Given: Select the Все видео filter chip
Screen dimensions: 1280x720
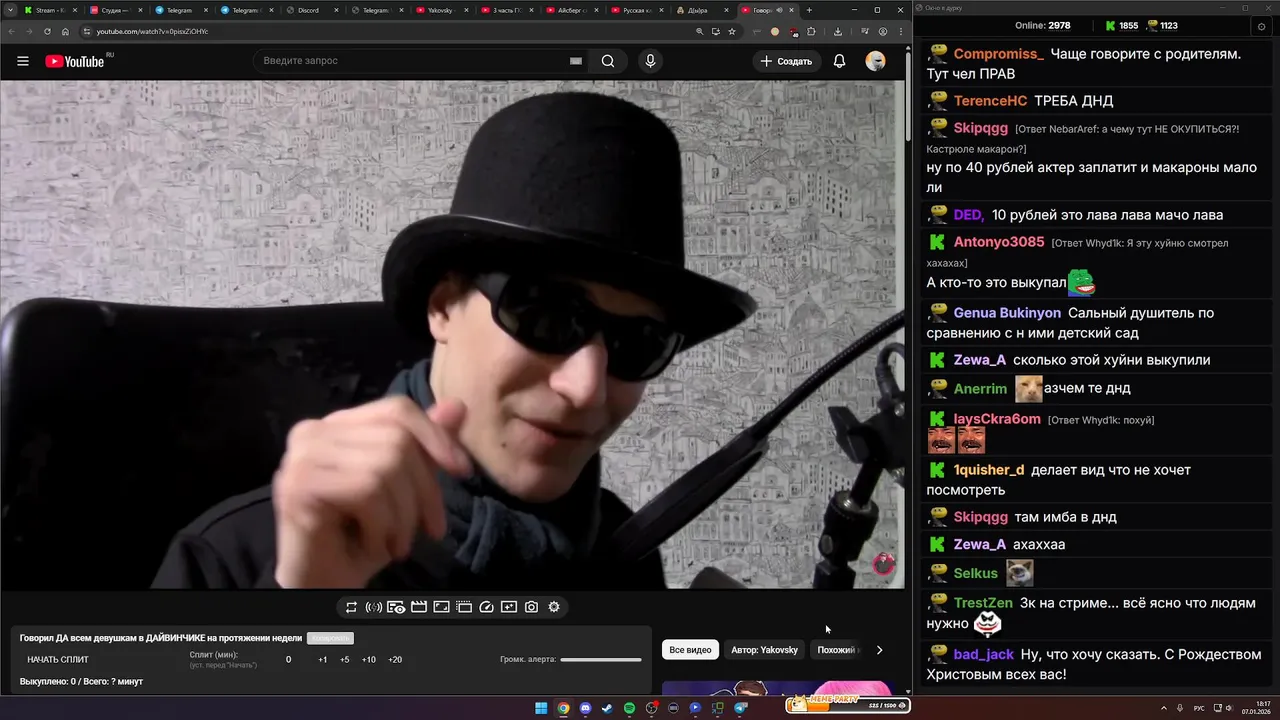Looking at the screenshot, I should pyautogui.click(x=690, y=650).
